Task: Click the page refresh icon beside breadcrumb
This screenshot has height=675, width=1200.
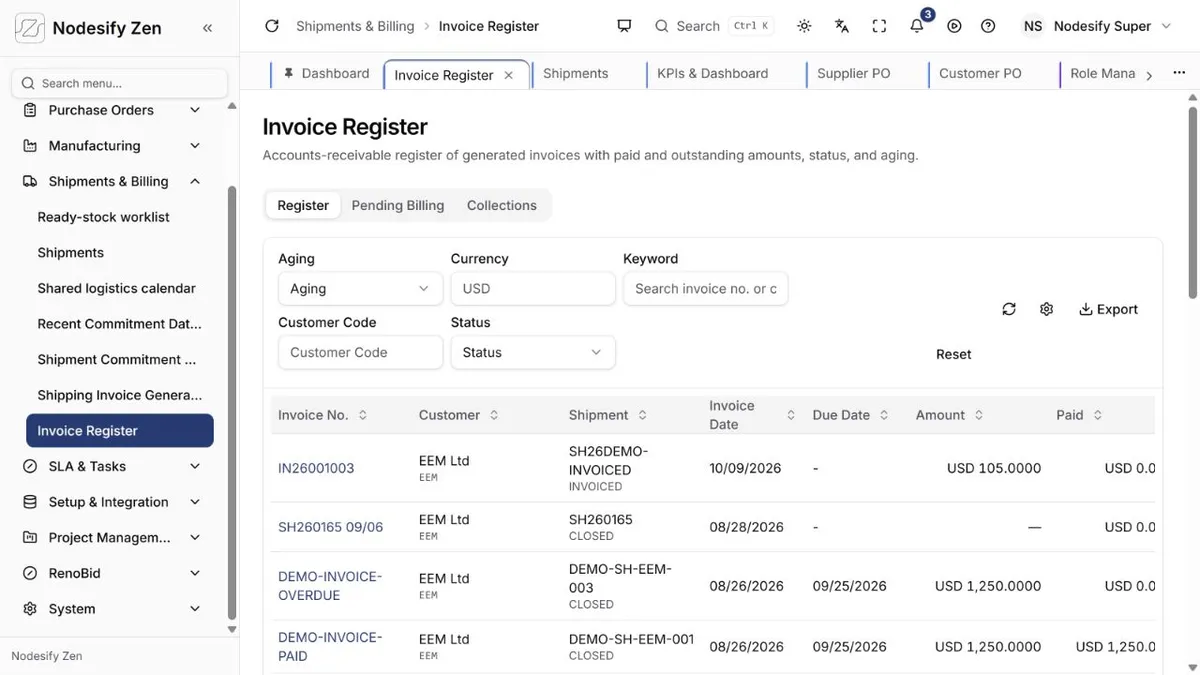Action: [x=272, y=26]
